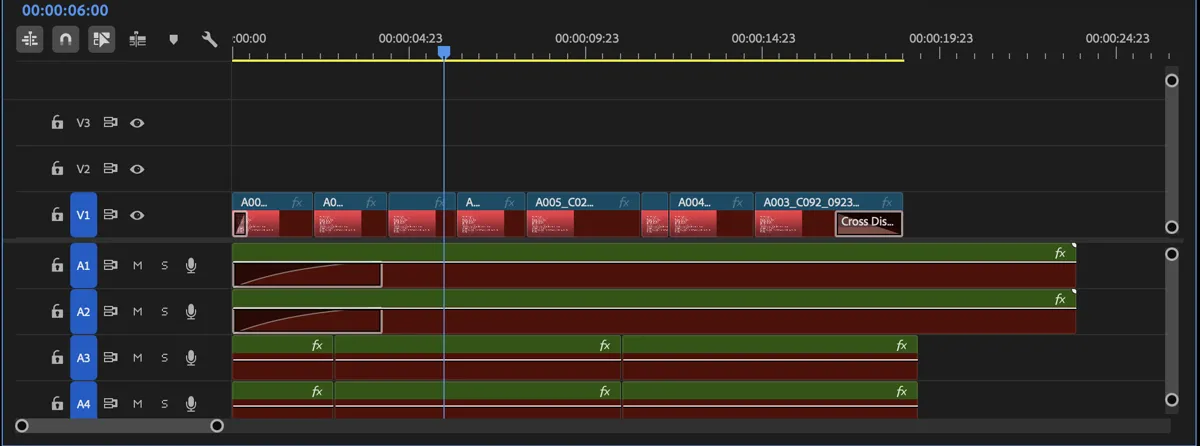Enable voice-over record on A4

click(191, 404)
